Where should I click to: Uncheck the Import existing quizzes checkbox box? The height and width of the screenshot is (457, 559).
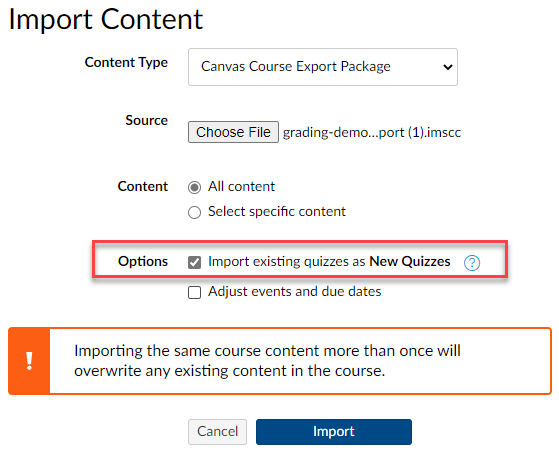click(x=194, y=262)
